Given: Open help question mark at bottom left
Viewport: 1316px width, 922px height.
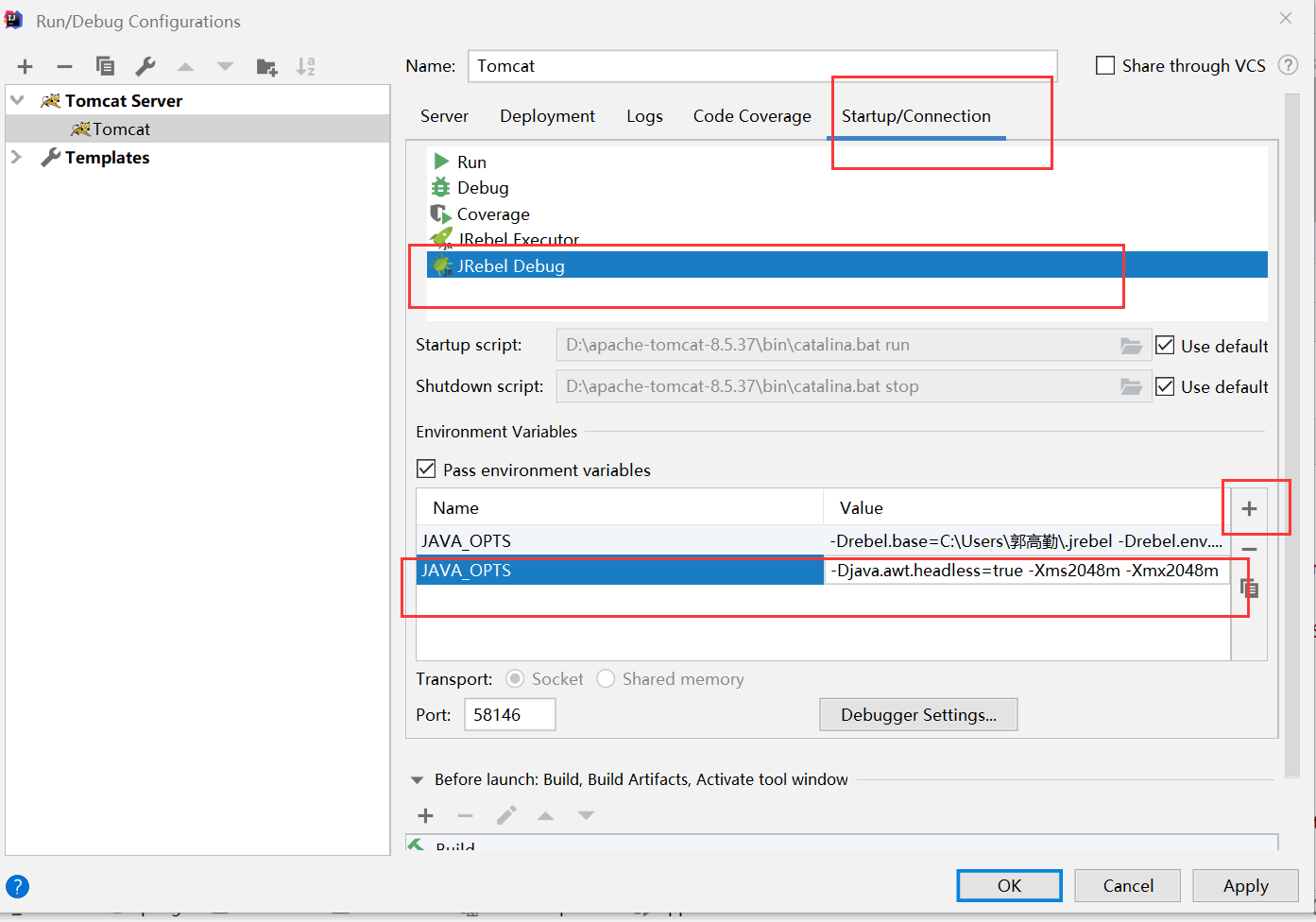Looking at the screenshot, I should click(x=17, y=886).
